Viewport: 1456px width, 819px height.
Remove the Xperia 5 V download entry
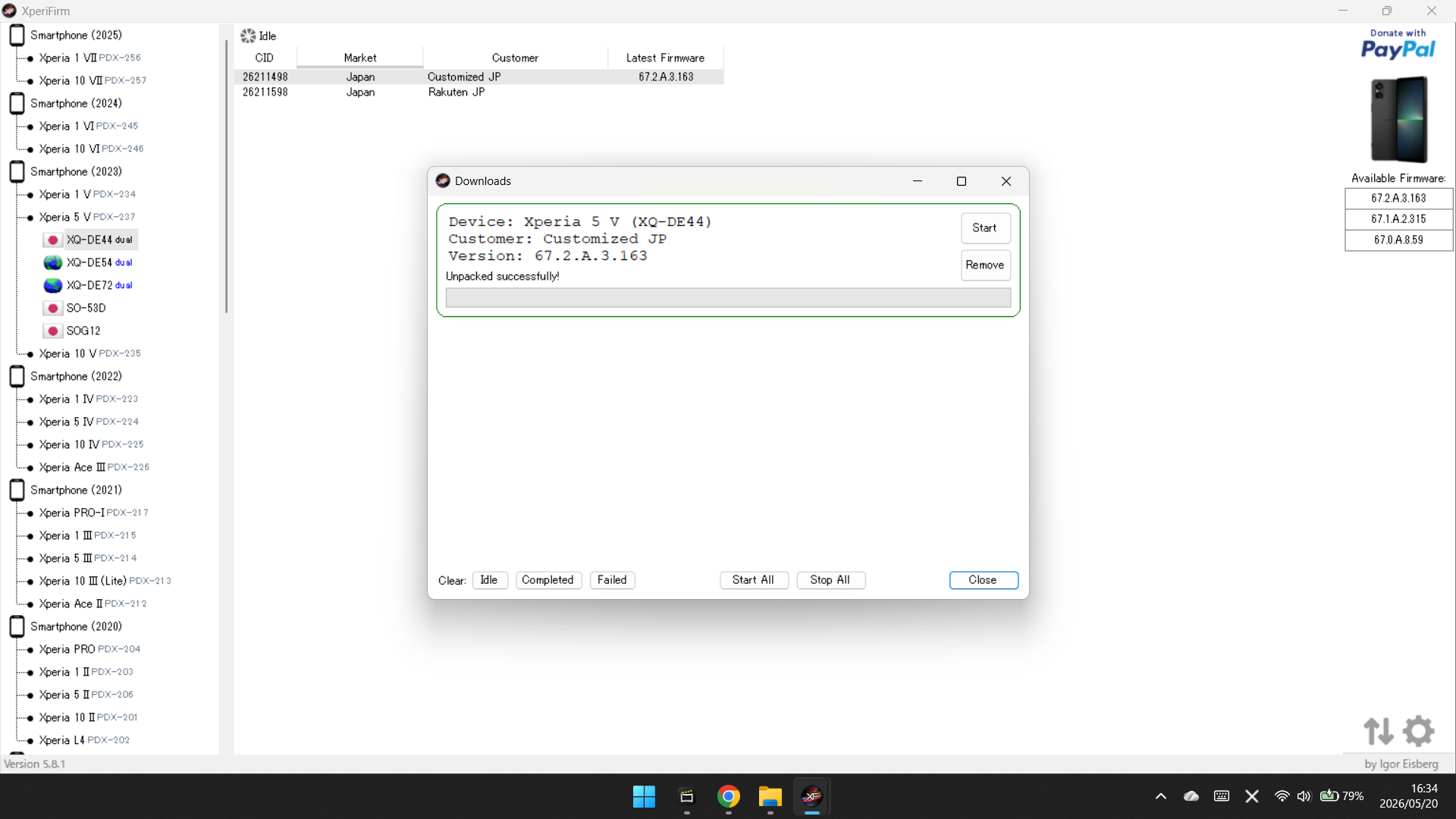985,265
